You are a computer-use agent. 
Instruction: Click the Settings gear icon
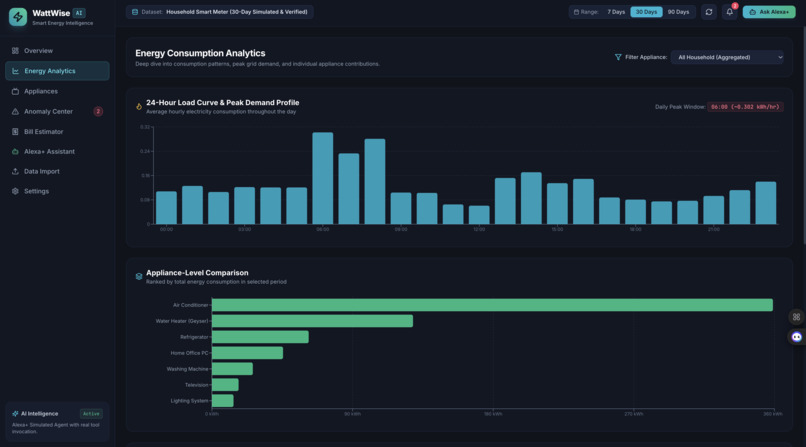tap(15, 191)
